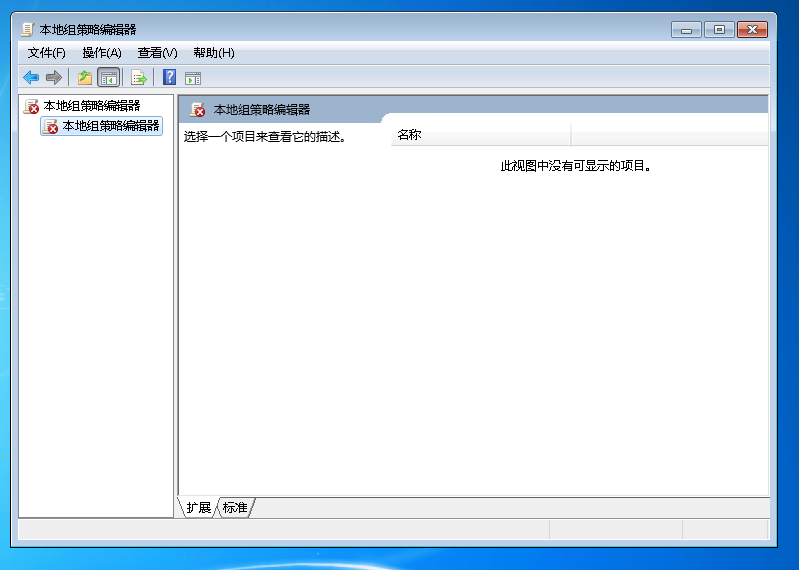The image size is (799, 570).
Task: Toggle the Show/Hide action pane icon
Action: tap(193, 78)
